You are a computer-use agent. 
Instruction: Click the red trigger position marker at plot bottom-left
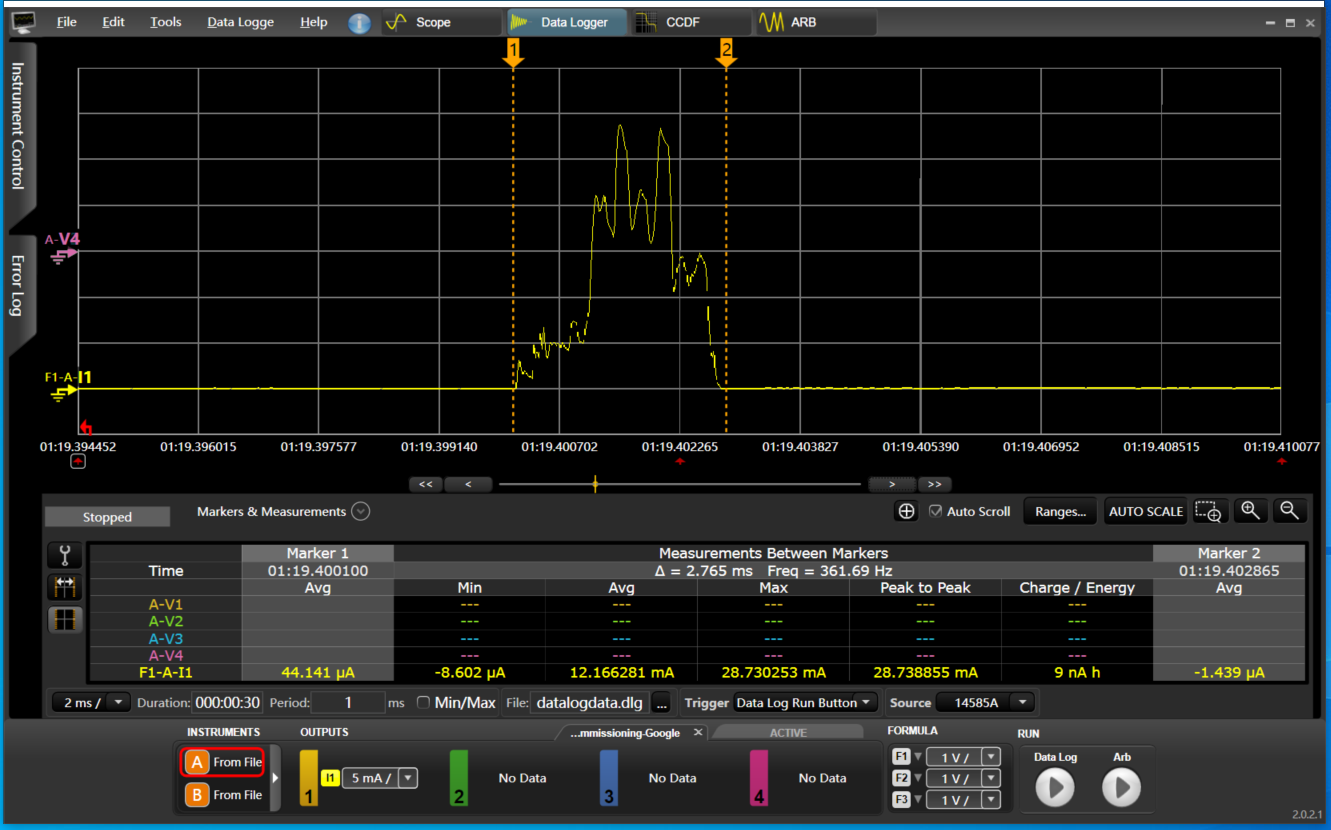coord(85,427)
